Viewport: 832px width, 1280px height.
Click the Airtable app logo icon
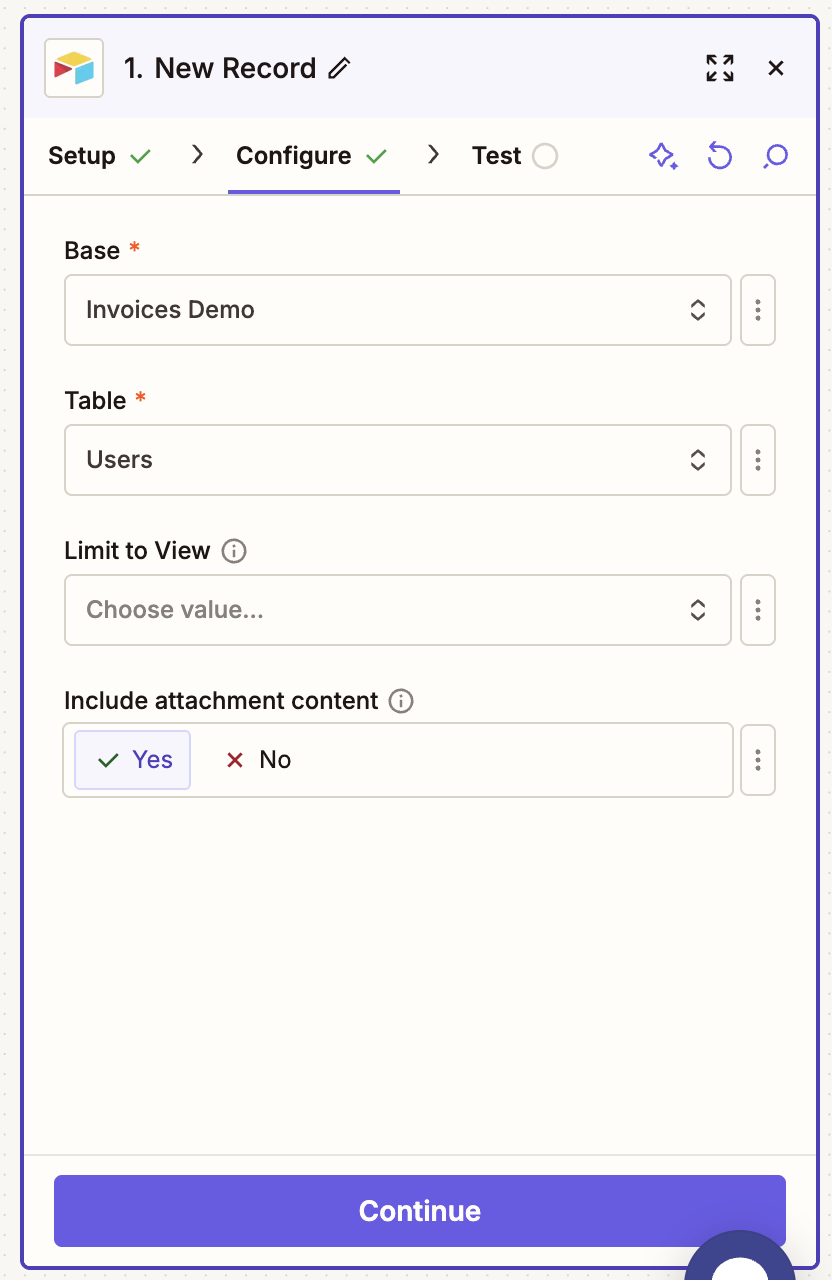coord(74,68)
